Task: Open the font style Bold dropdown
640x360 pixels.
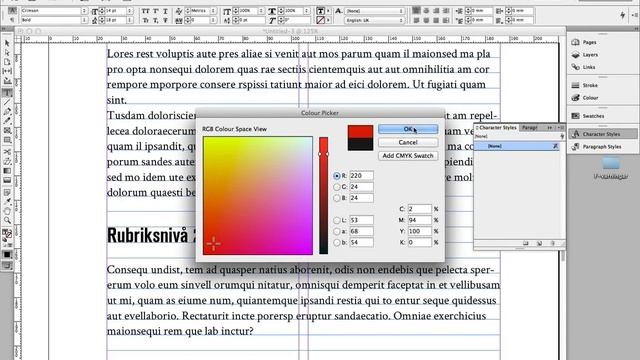Action: (84, 20)
